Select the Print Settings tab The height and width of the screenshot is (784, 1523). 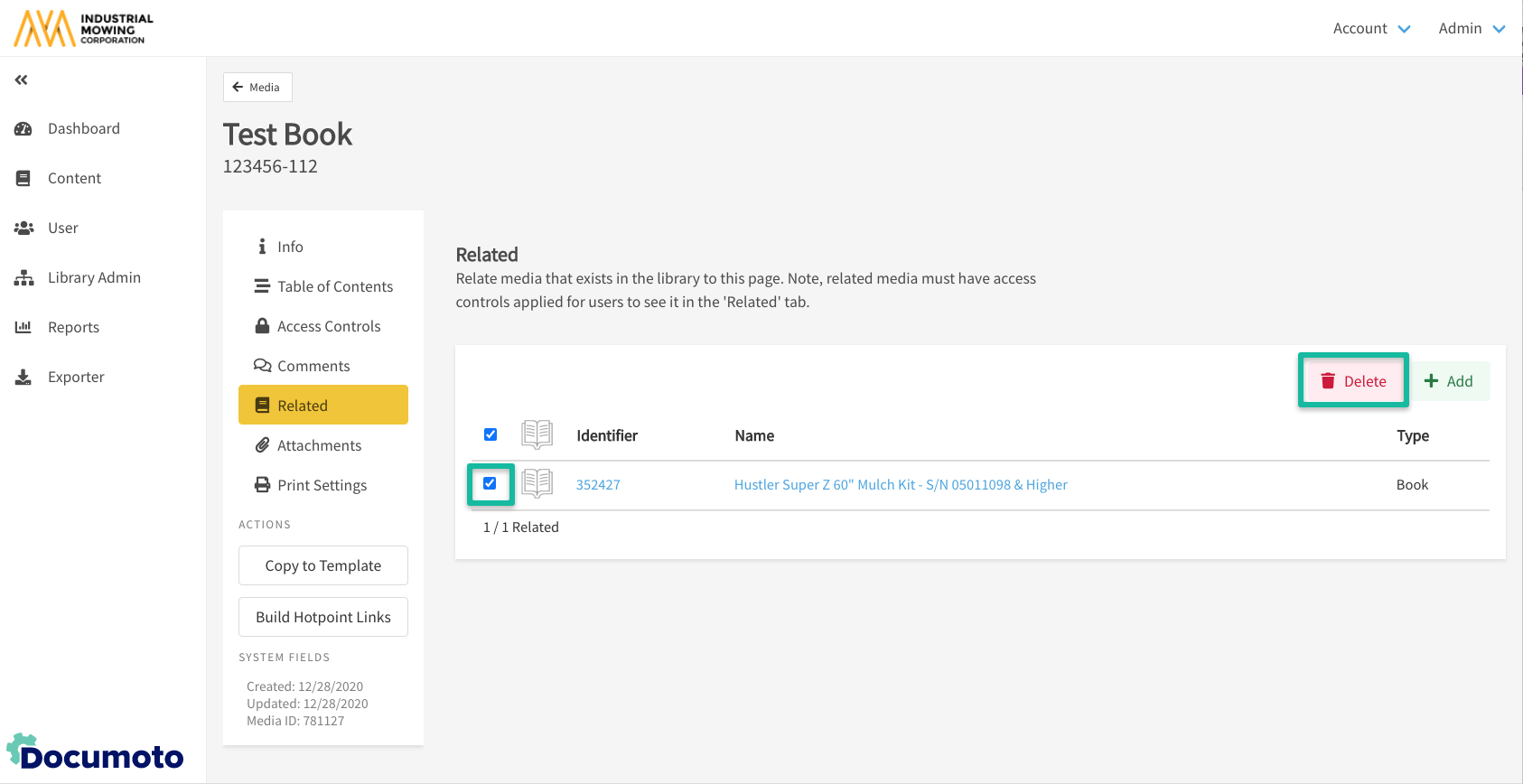pyautogui.click(x=322, y=485)
